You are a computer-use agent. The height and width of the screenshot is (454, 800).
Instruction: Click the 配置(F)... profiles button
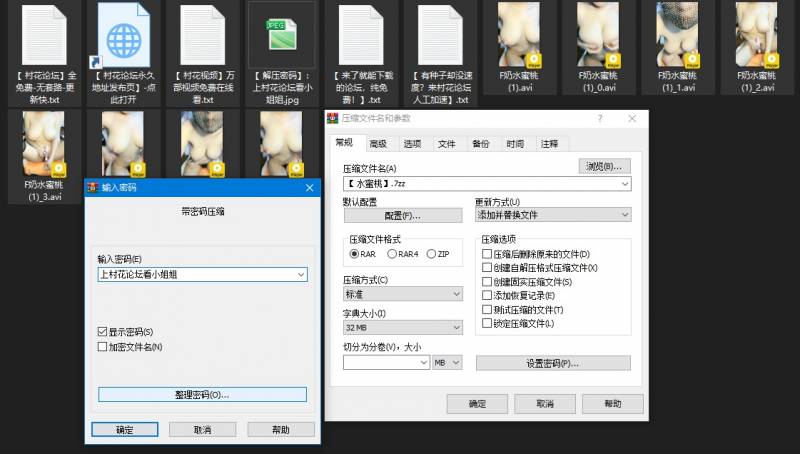tap(403, 216)
